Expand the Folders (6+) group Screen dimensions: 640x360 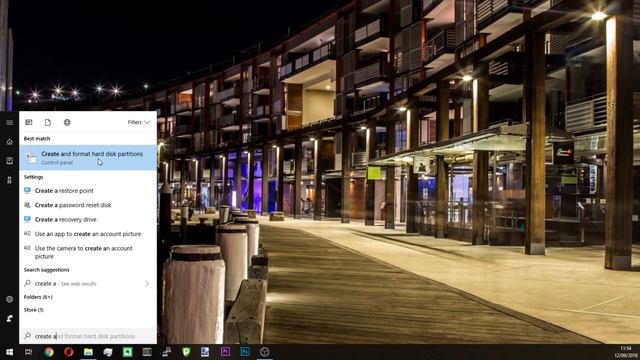pyautogui.click(x=38, y=297)
